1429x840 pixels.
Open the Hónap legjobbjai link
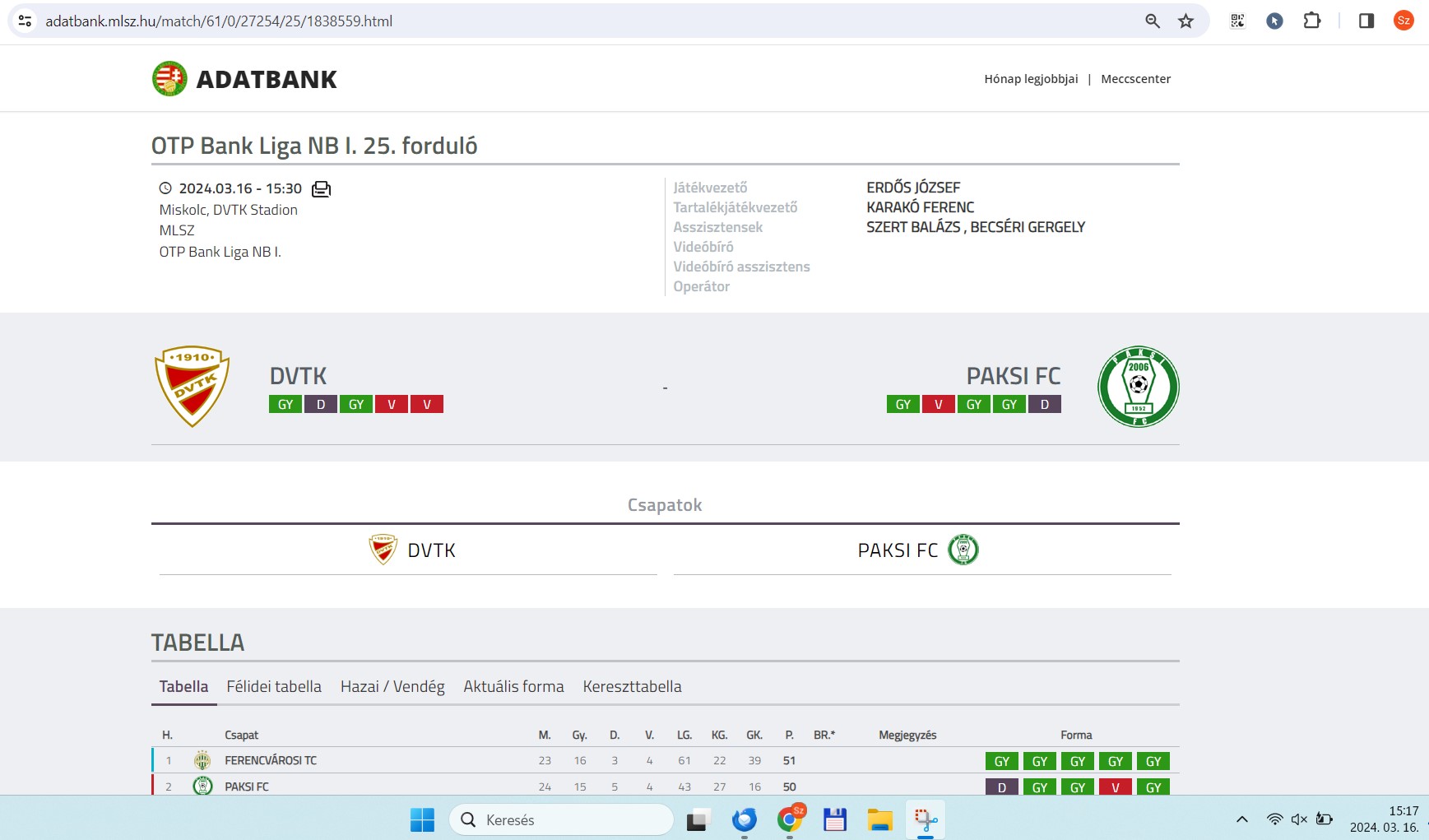pyautogui.click(x=1031, y=79)
